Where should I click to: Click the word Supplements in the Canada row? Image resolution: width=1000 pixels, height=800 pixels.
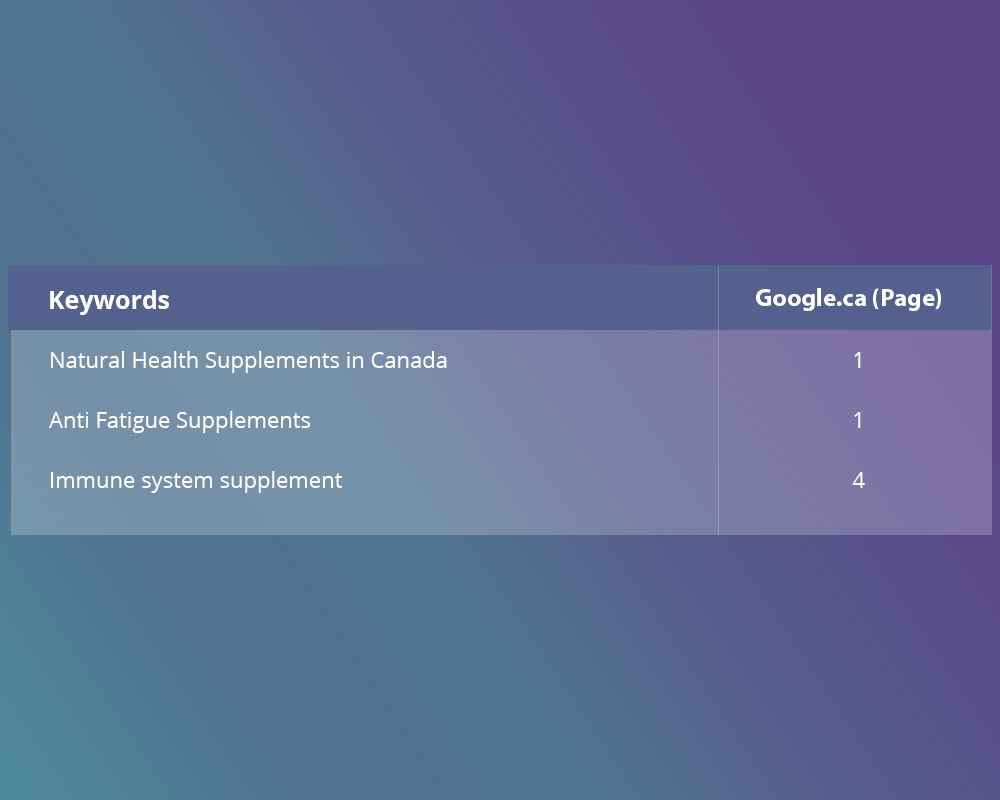pos(272,361)
